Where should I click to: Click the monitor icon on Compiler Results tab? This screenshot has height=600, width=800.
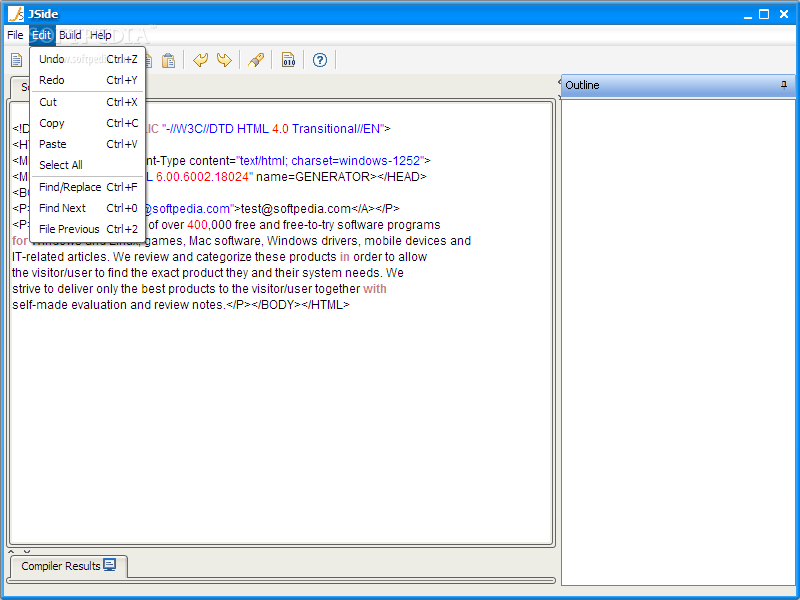[110, 565]
